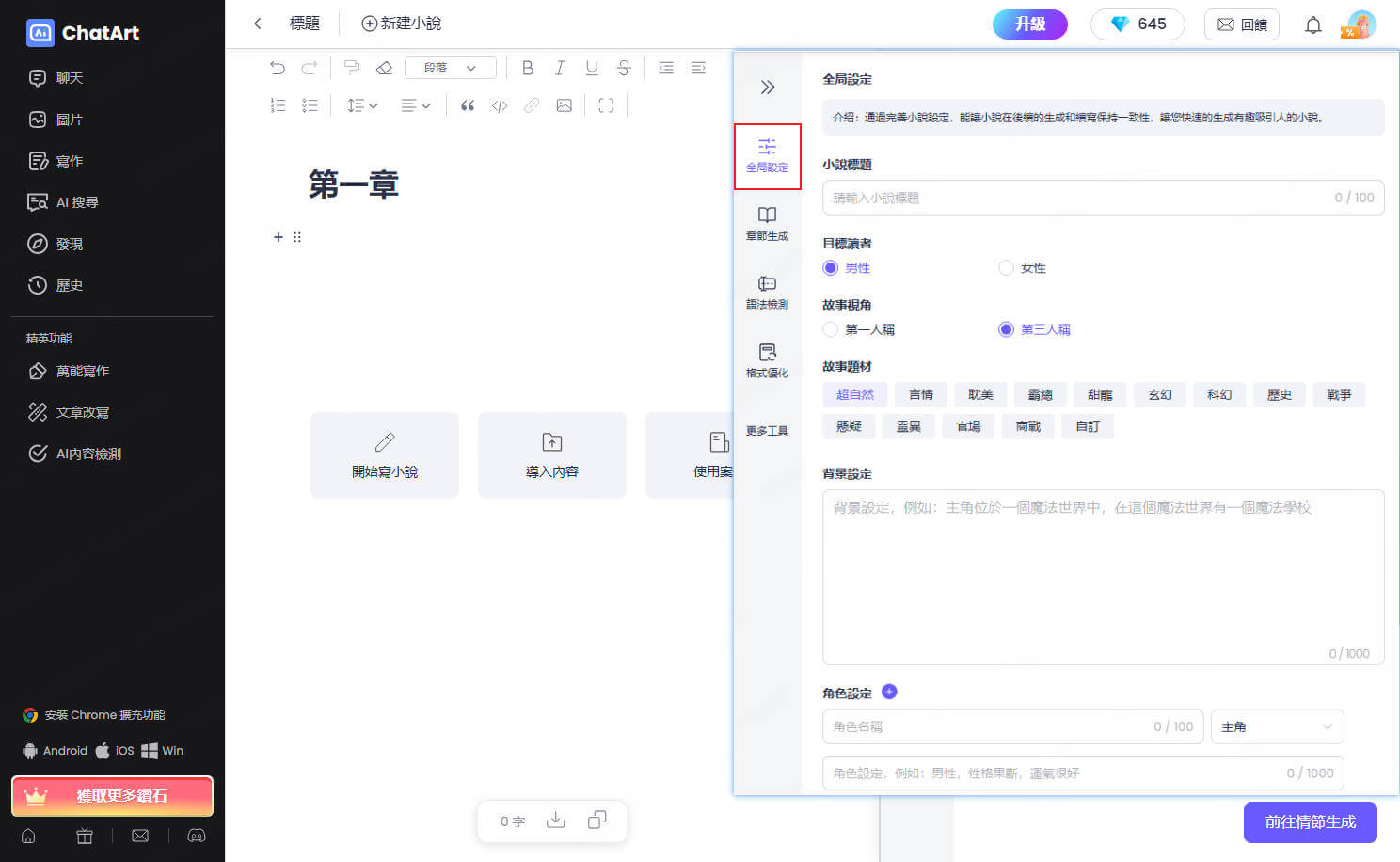1400x862 pixels.
Task: Choose 第一人稱 story perspective
Action: pyautogui.click(x=859, y=329)
